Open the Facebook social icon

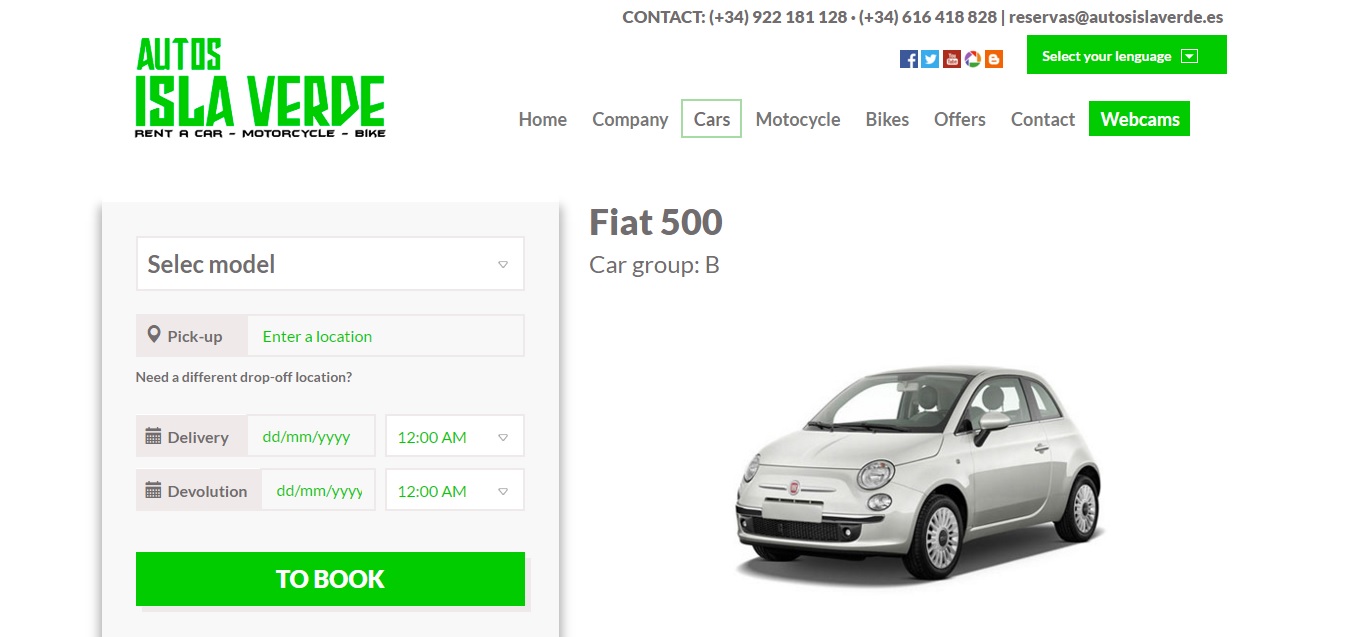(x=909, y=59)
